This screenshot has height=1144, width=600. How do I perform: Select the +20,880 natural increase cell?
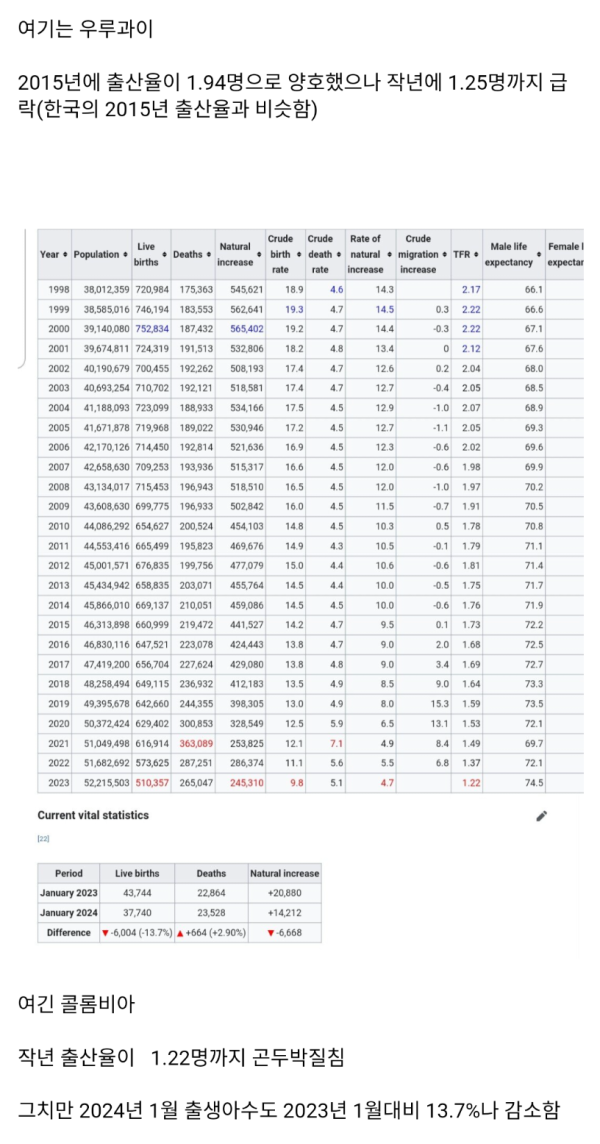pyautogui.click(x=285, y=893)
